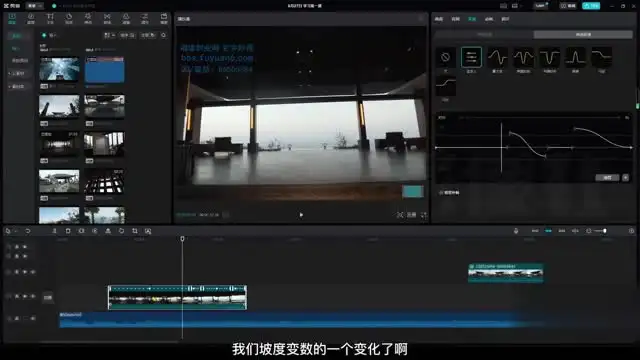Click the Review button beside Export
640x360 pixels.
pos(568,6)
